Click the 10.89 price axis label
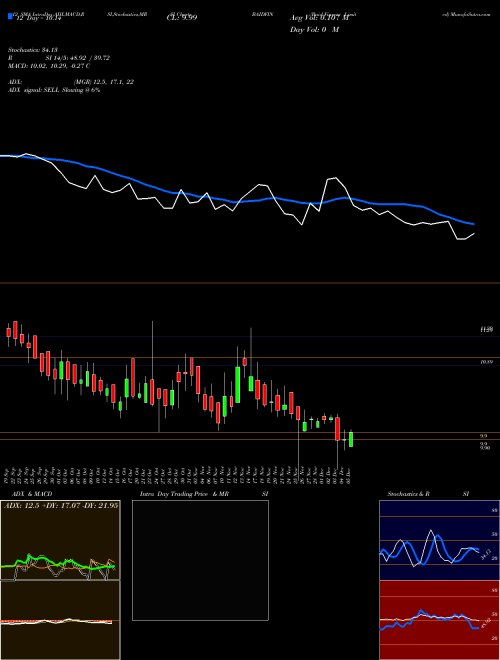This screenshot has width=500, height=660. tap(487, 362)
